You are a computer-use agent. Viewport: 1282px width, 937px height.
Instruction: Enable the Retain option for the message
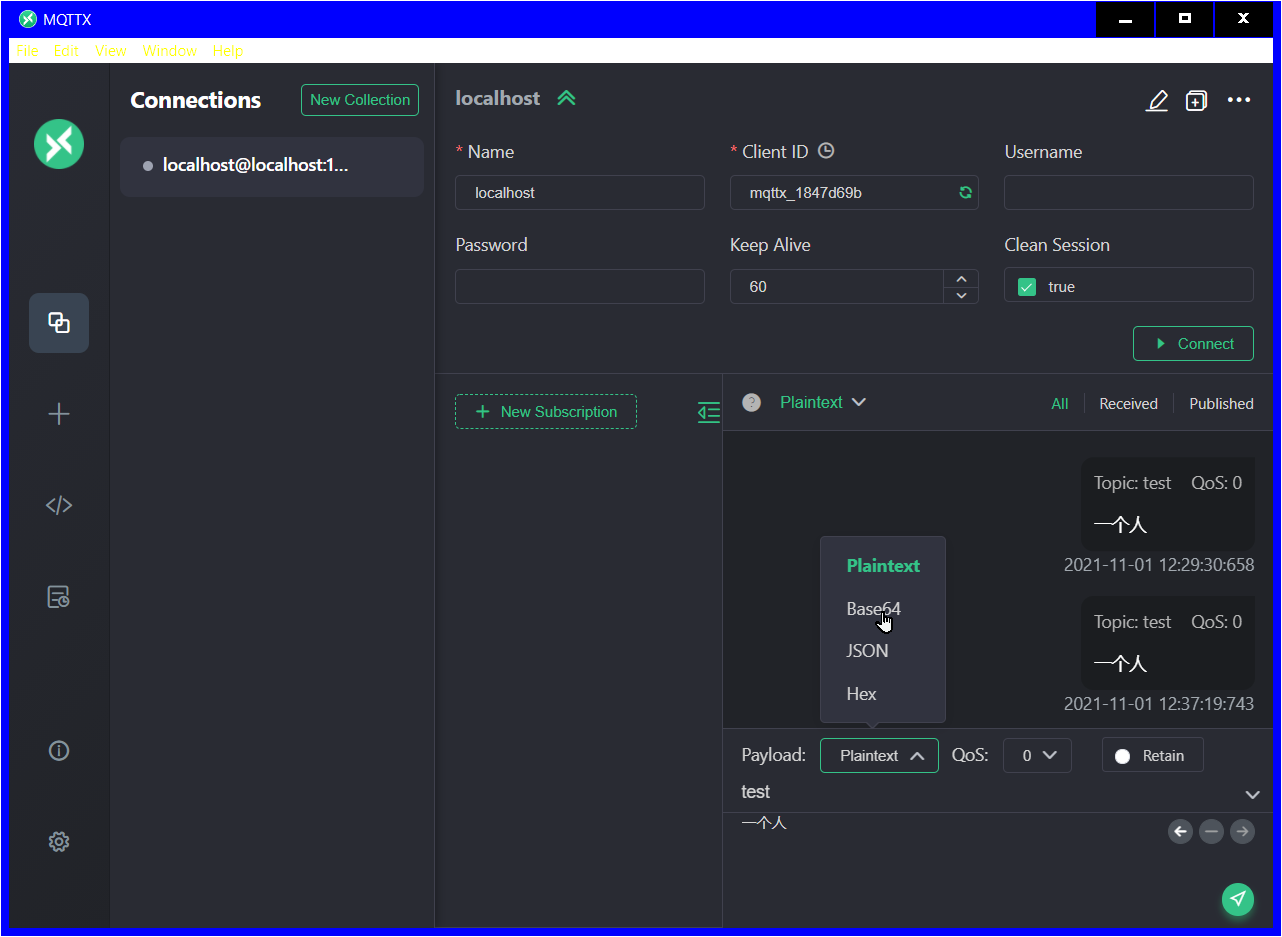coord(1152,755)
